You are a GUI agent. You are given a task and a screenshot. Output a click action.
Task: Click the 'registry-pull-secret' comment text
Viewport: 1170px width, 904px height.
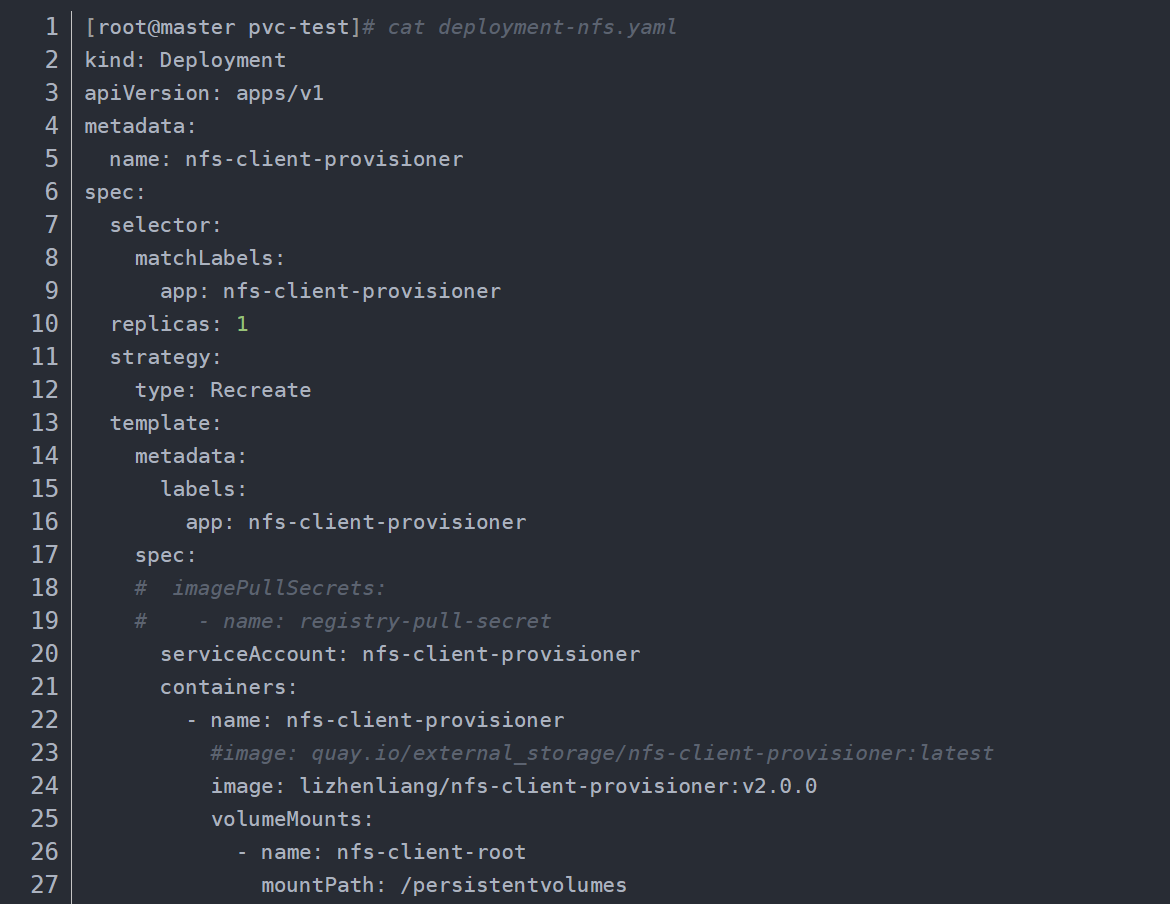click(425, 621)
